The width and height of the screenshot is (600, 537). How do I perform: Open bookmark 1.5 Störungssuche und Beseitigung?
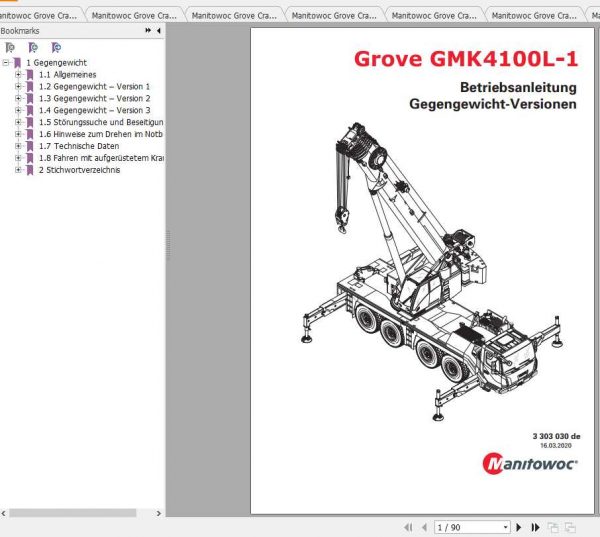click(101, 122)
